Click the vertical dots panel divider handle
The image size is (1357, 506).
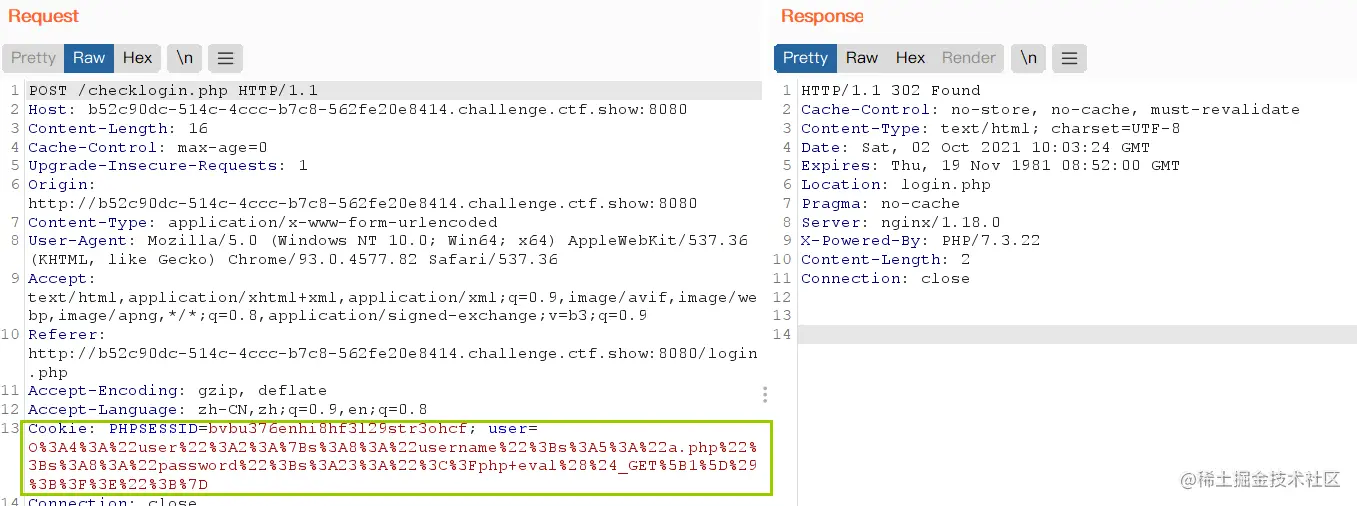tap(765, 395)
